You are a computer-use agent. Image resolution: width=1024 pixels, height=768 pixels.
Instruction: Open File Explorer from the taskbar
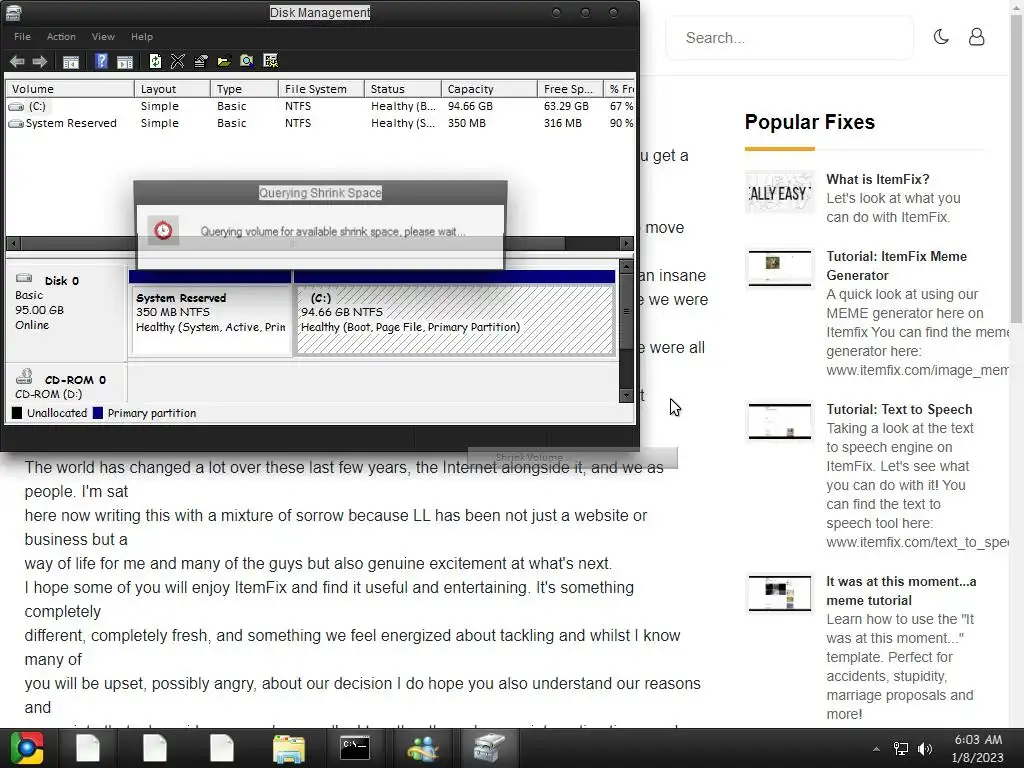tap(289, 748)
